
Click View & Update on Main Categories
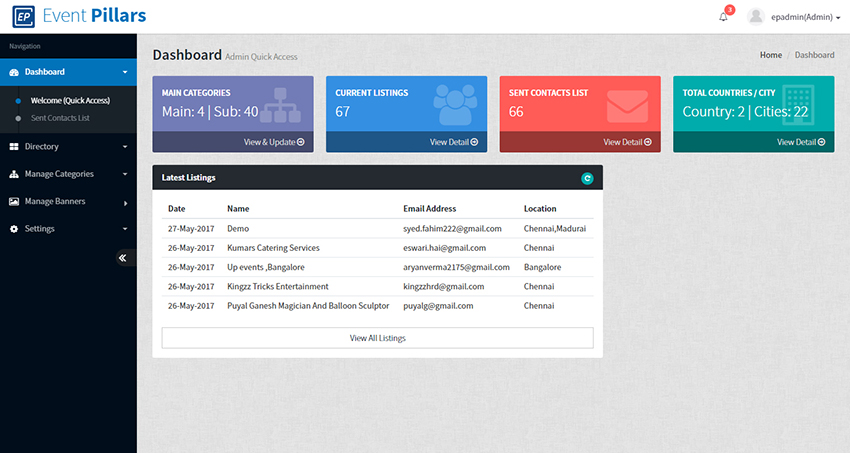(x=274, y=142)
